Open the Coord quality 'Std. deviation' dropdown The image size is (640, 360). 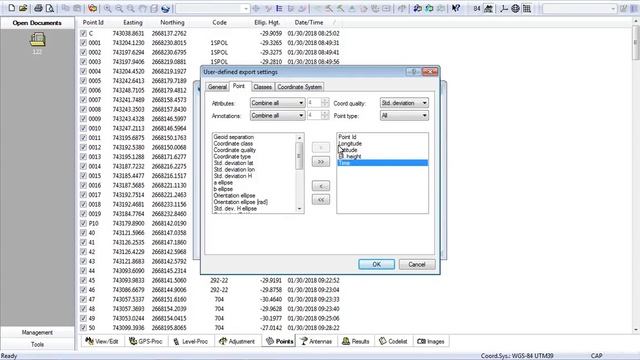coord(404,103)
